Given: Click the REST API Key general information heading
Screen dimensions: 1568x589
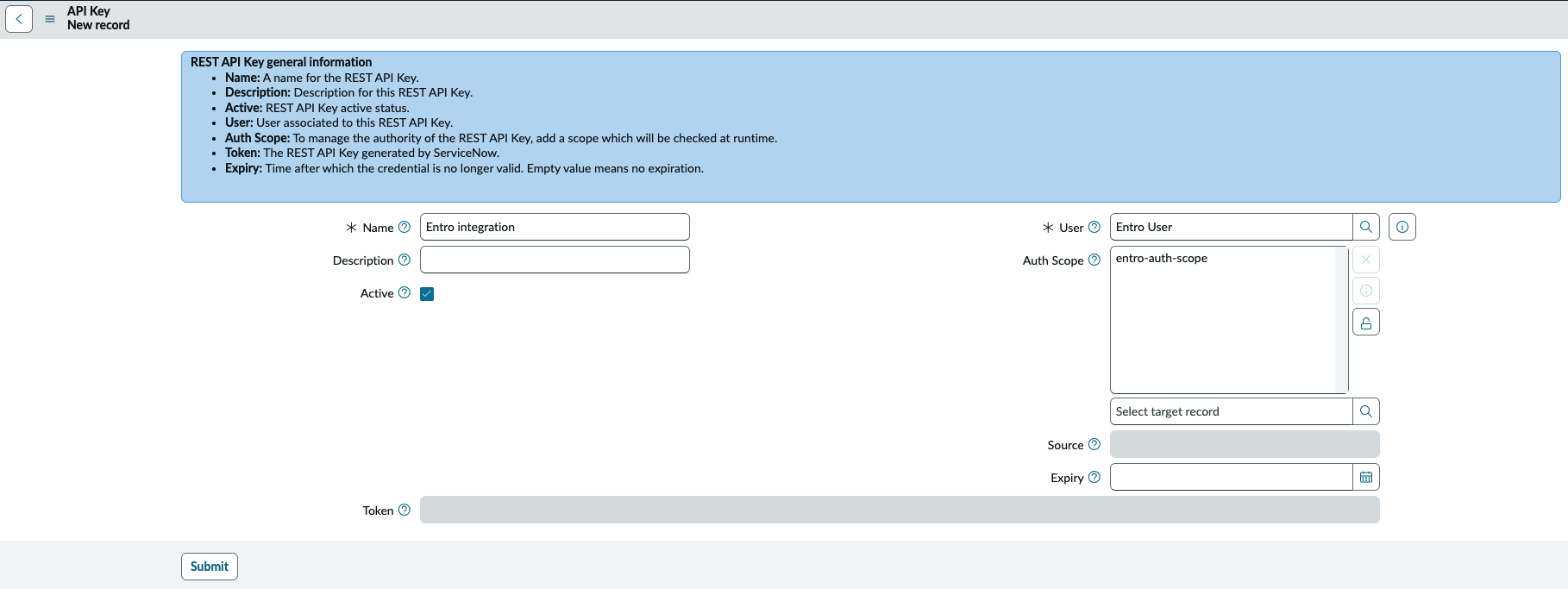Looking at the screenshot, I should (x=281, y=62).
